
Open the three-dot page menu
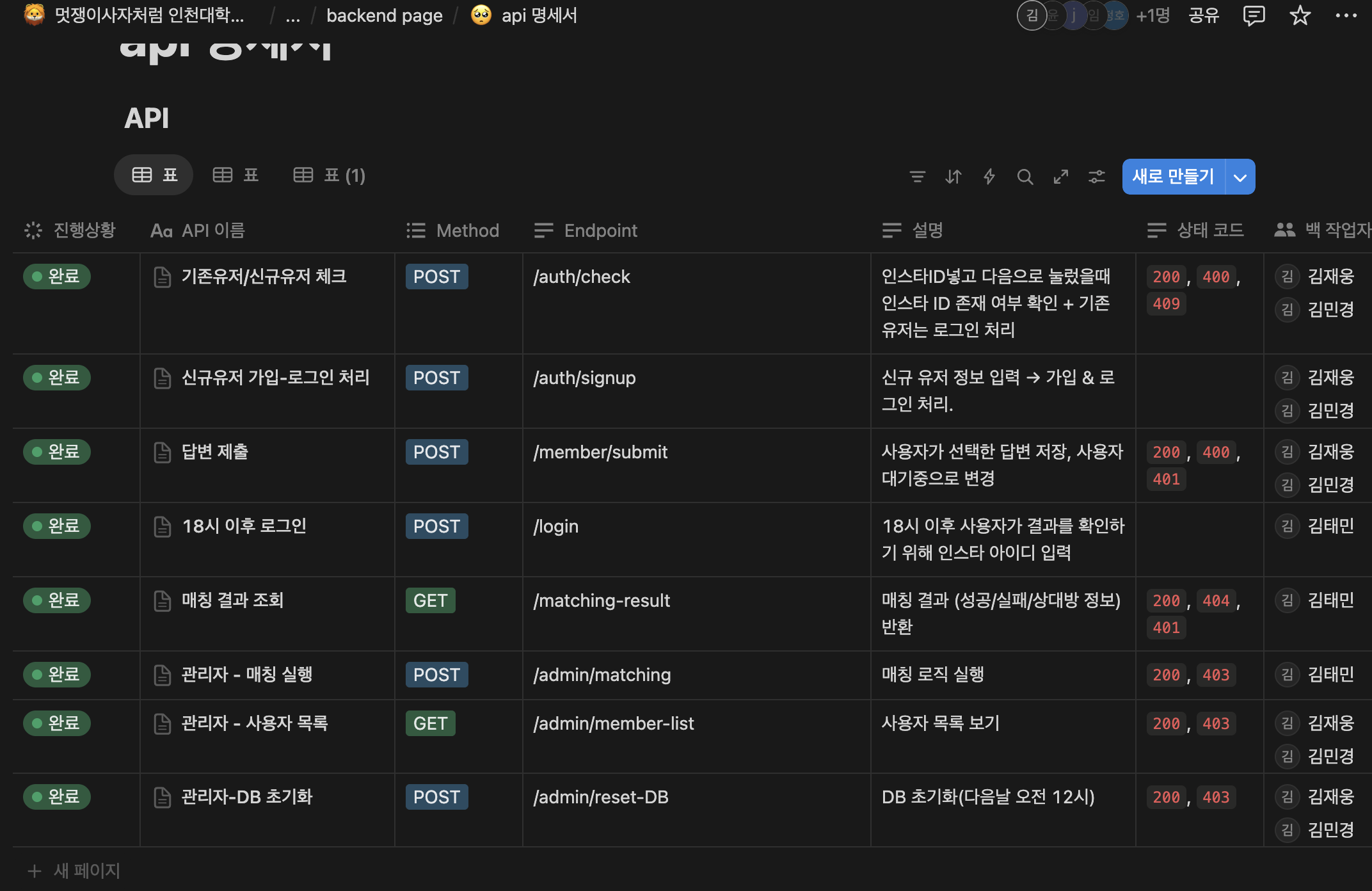pos(1346,15)
